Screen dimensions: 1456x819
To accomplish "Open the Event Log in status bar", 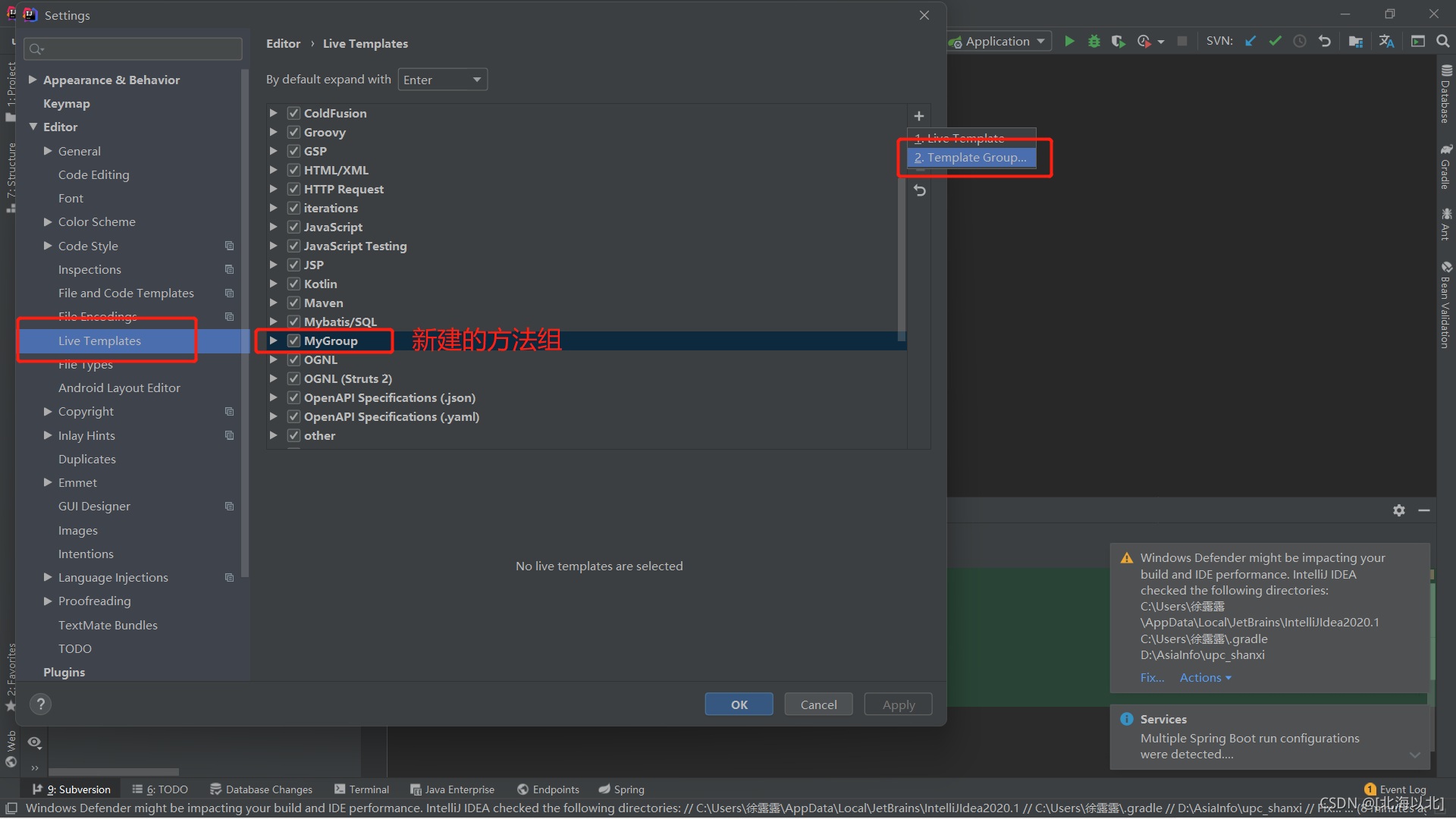I will [x=1395, y=789].
